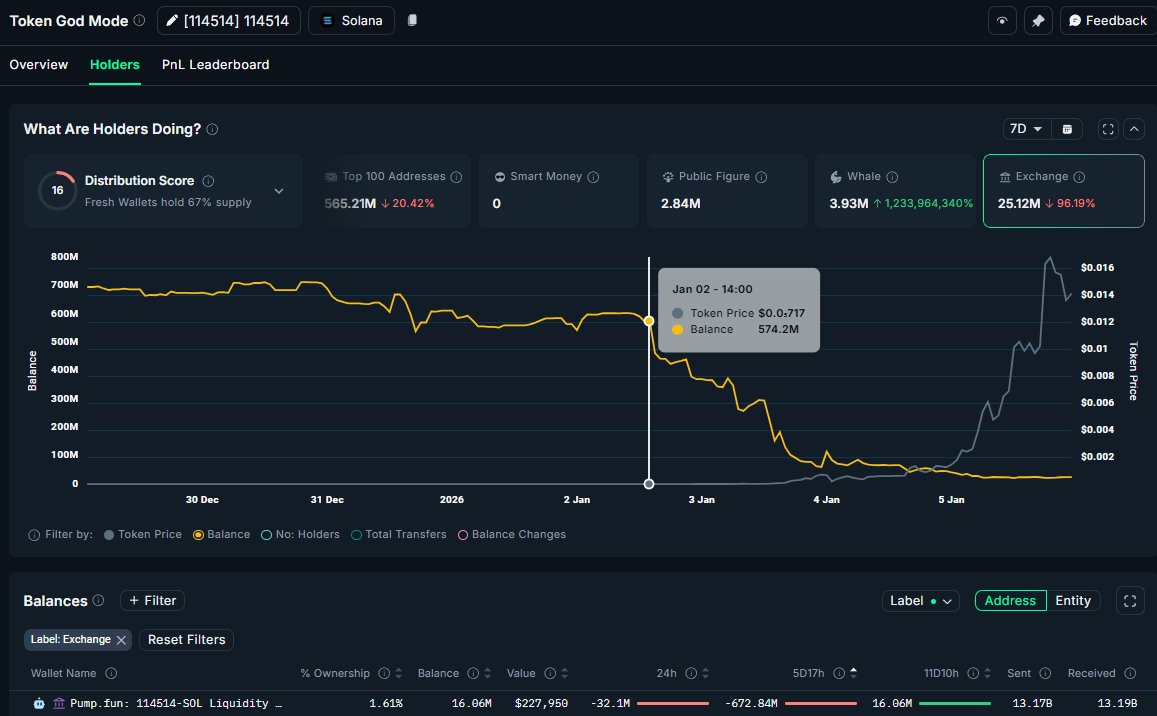Viewport: 1157px width, 716px height.
Task: Open the calendar date picker beside 7D
Action: coord(1067,128)
